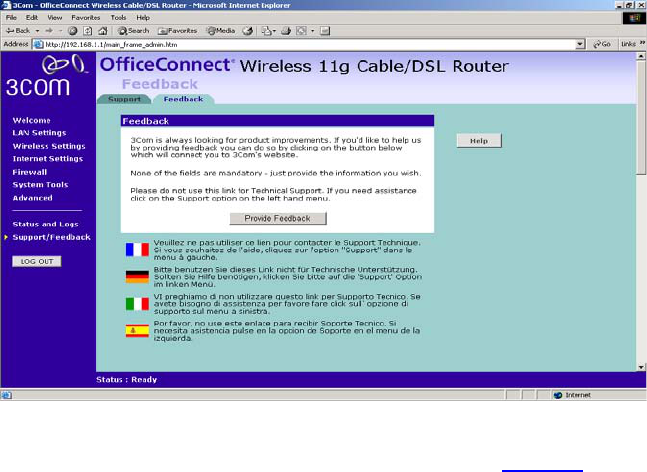
Task: Click the Italian flag icon
Action: click(137, 304)
